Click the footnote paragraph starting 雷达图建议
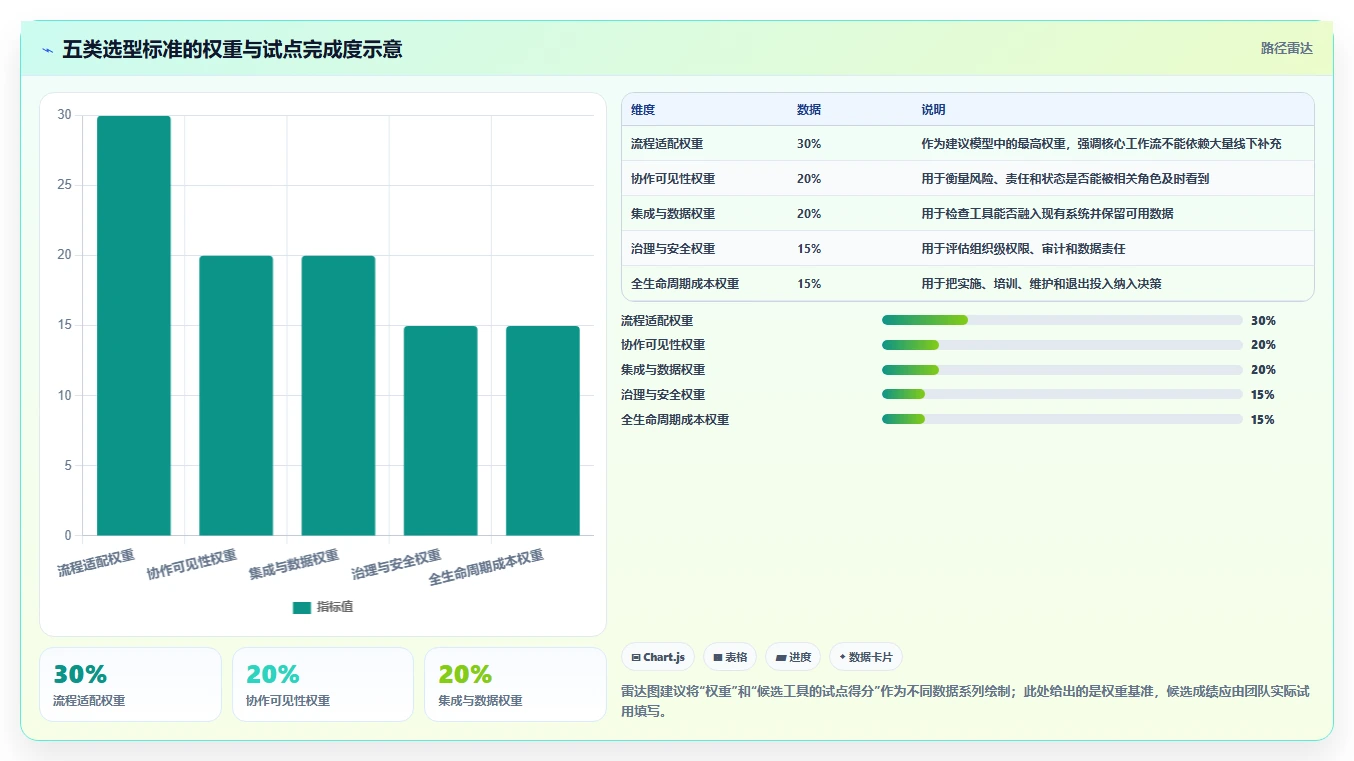The width and height of the screenshot is (1354, 761). tap(965, 702)
